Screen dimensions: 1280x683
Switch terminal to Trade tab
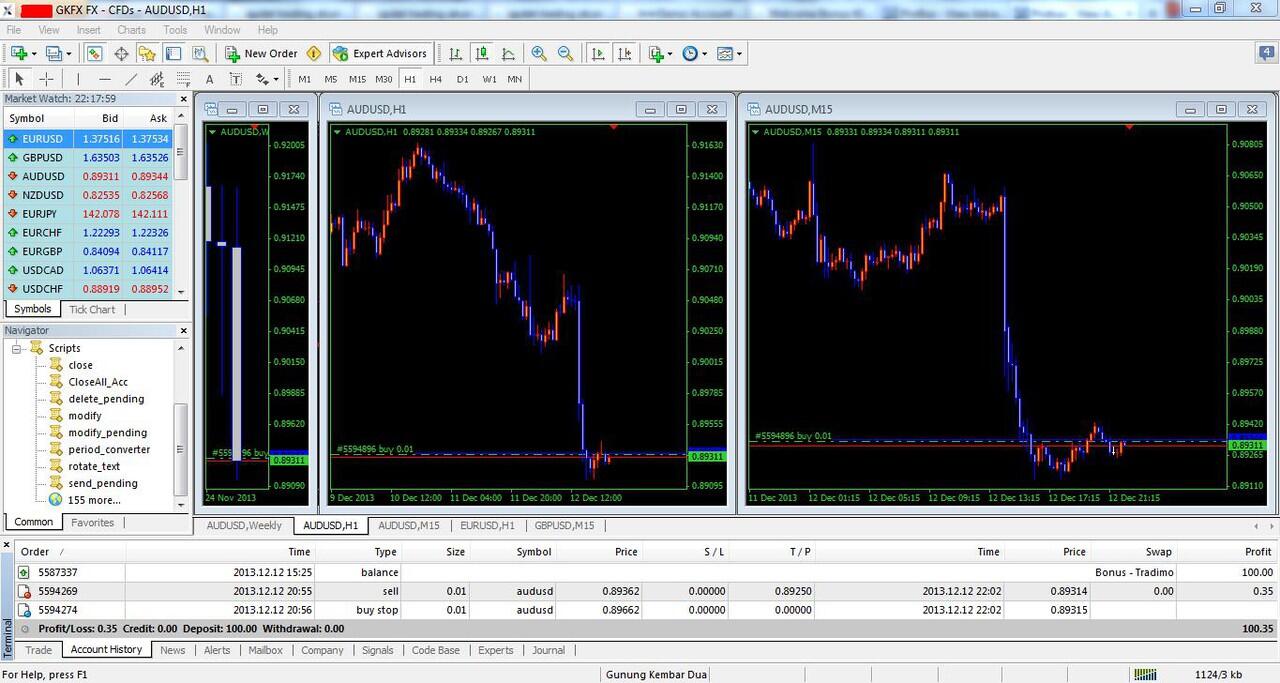pyautogui.click(x=38, y=650)
